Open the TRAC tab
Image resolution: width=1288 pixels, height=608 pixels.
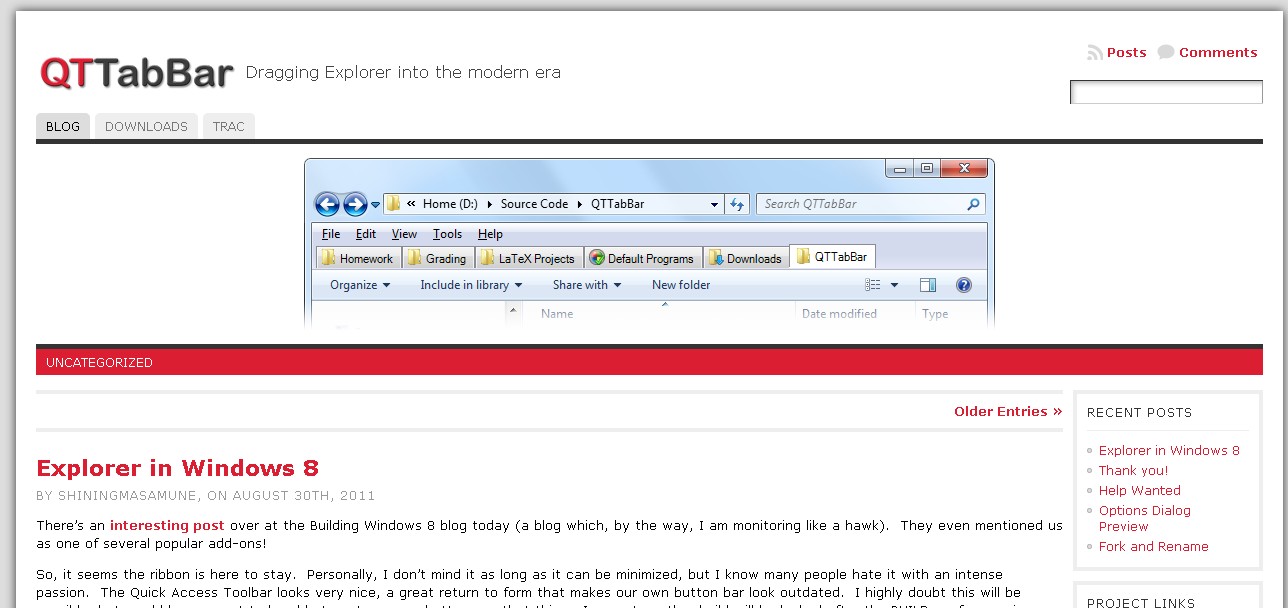(229, 127)
